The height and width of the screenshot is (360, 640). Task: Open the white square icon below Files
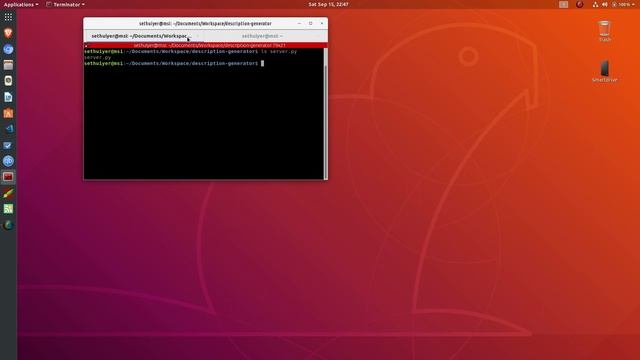[8, 81]
